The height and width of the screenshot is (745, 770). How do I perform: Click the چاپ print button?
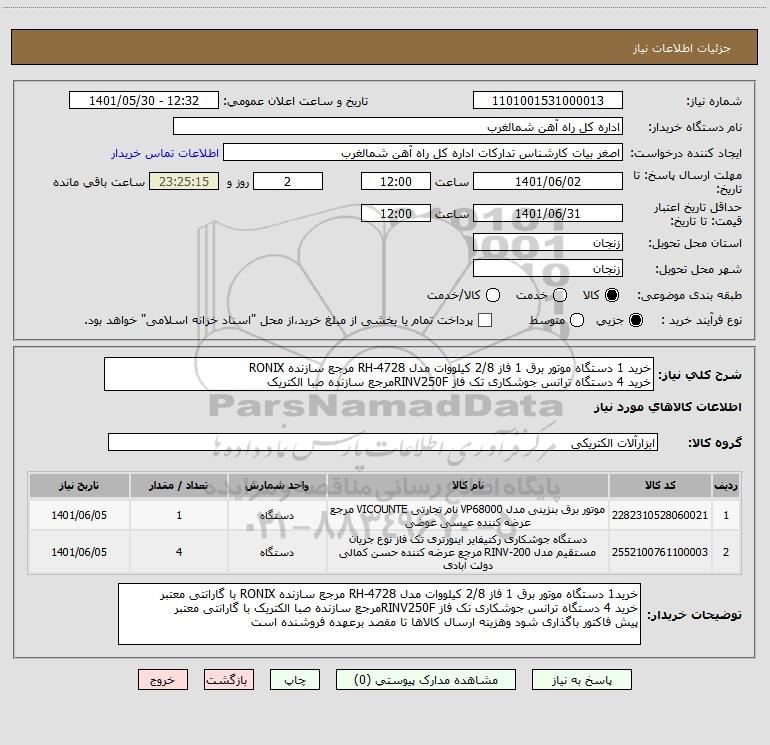(295, 680)
